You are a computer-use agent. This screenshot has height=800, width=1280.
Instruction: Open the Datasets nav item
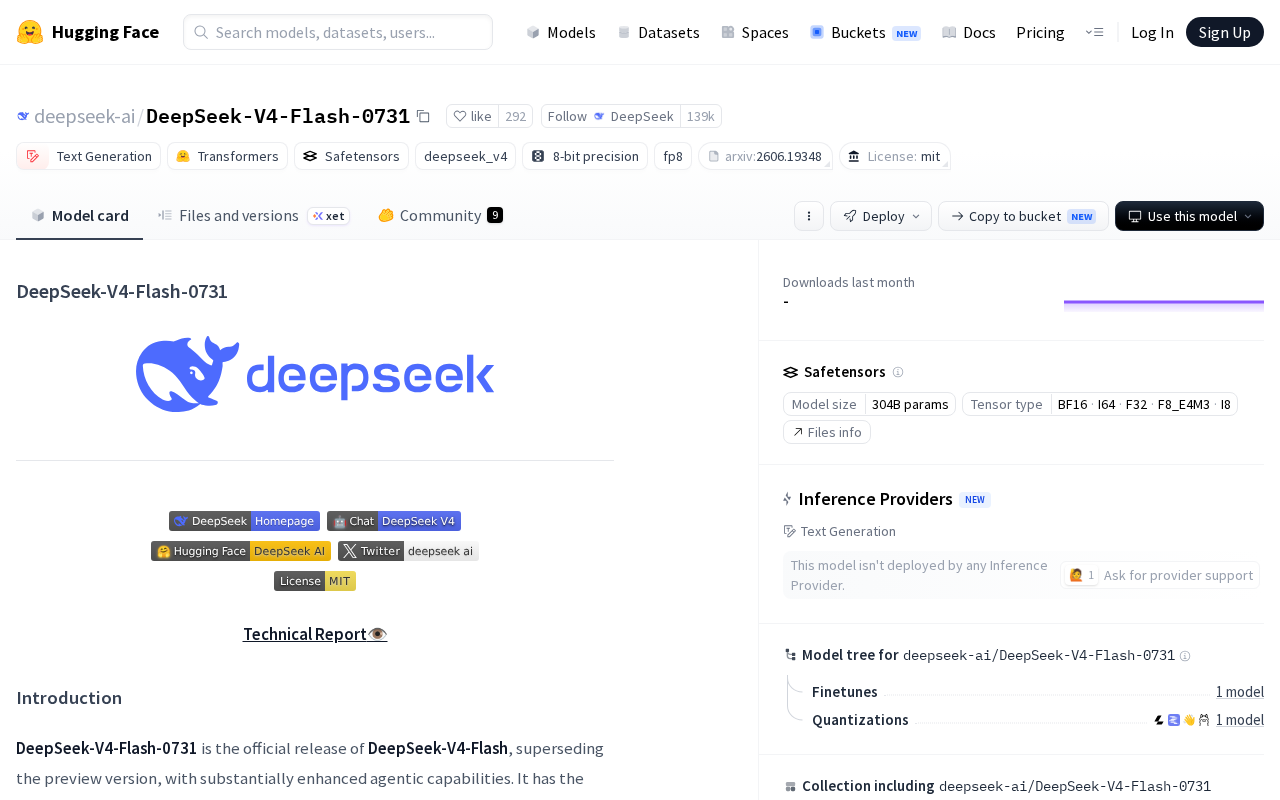coord(658,32)
